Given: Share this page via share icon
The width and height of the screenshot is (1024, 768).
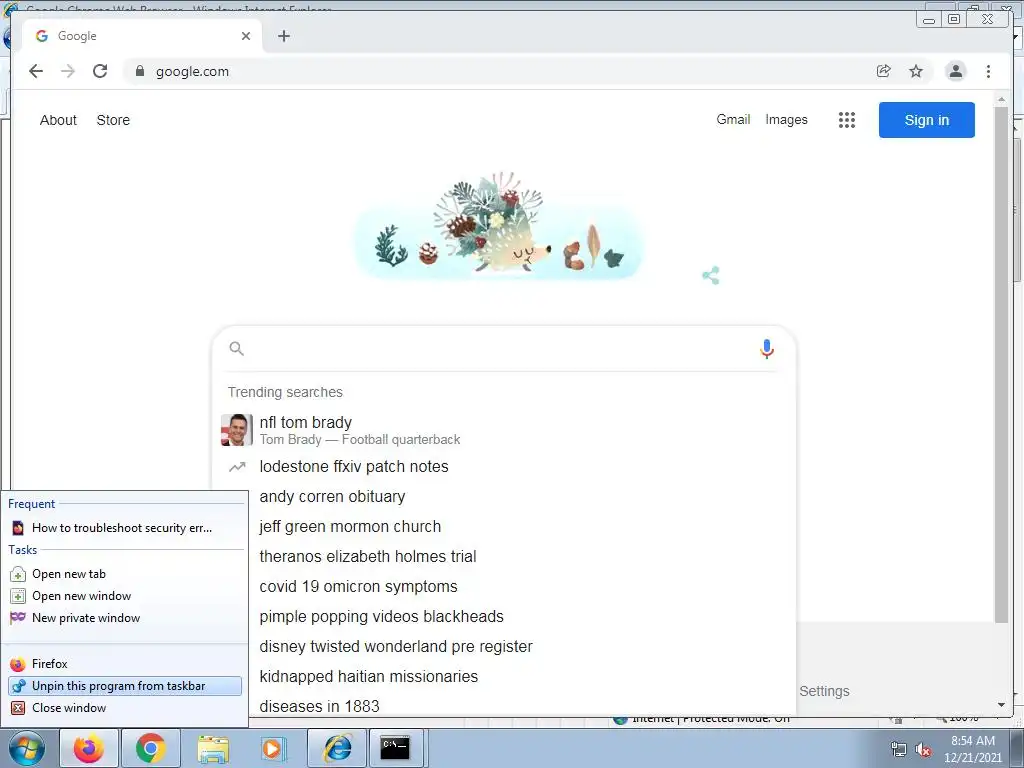Looking at the screenshot, I should click(884, 71).
